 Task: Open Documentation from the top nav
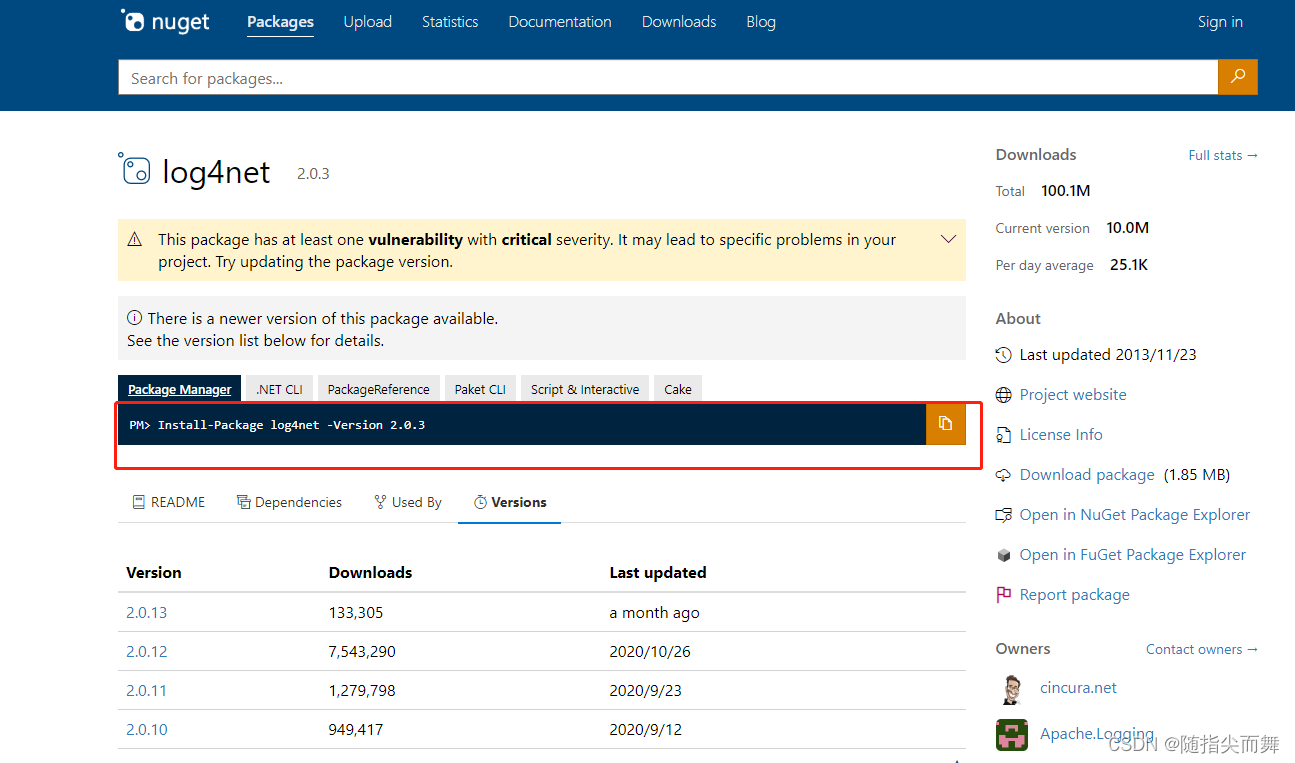tap(560, 22)
